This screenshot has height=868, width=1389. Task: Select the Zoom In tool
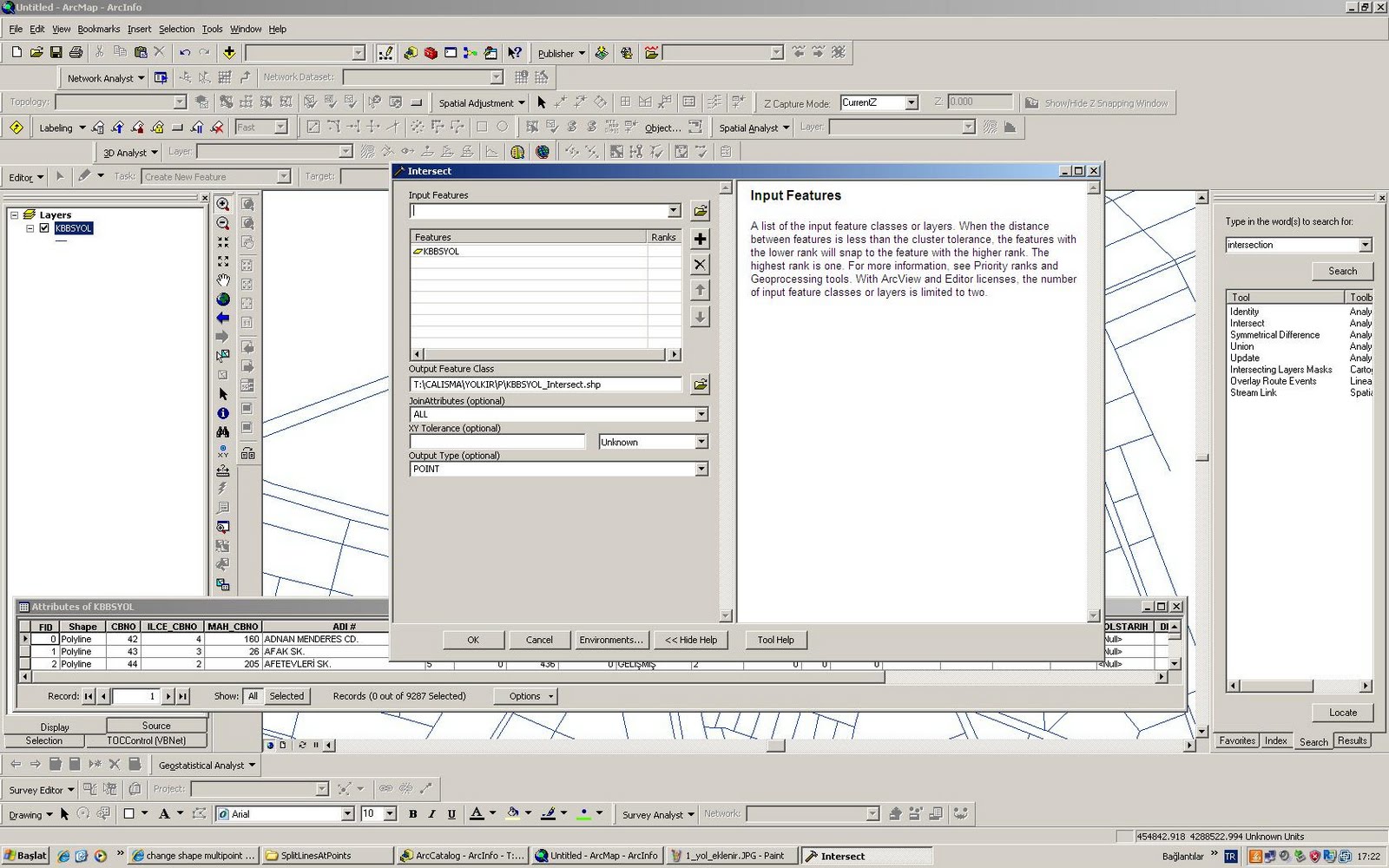pyautogui.click(x=223, y=205)
